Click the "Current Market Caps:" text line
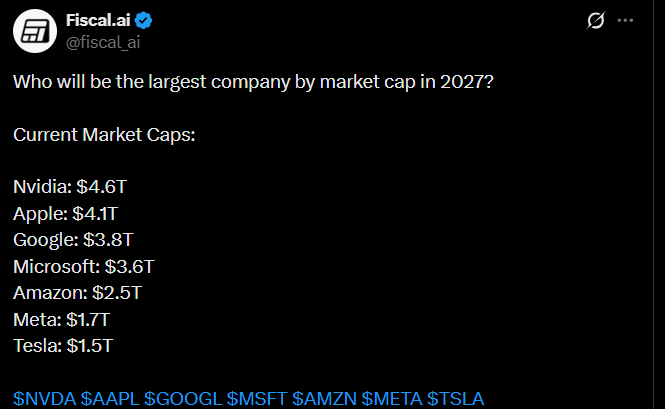Image resolution: width=665 pixels, height=409 pixels. pyautogui.click(x=104, y=133)
